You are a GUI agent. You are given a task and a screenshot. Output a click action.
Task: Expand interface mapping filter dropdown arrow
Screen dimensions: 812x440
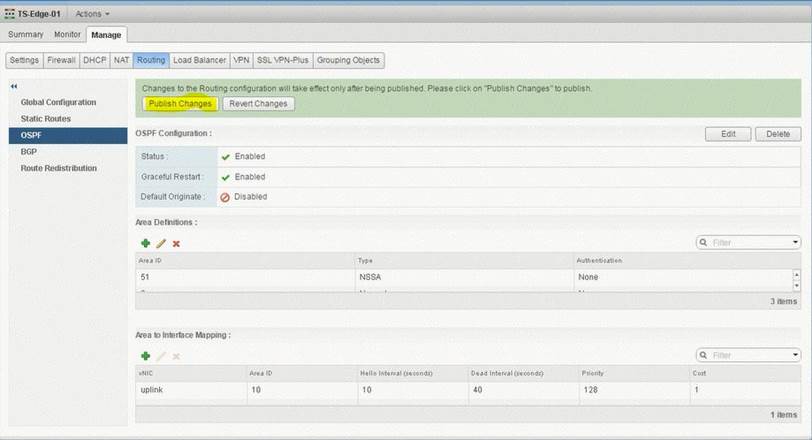795,355
